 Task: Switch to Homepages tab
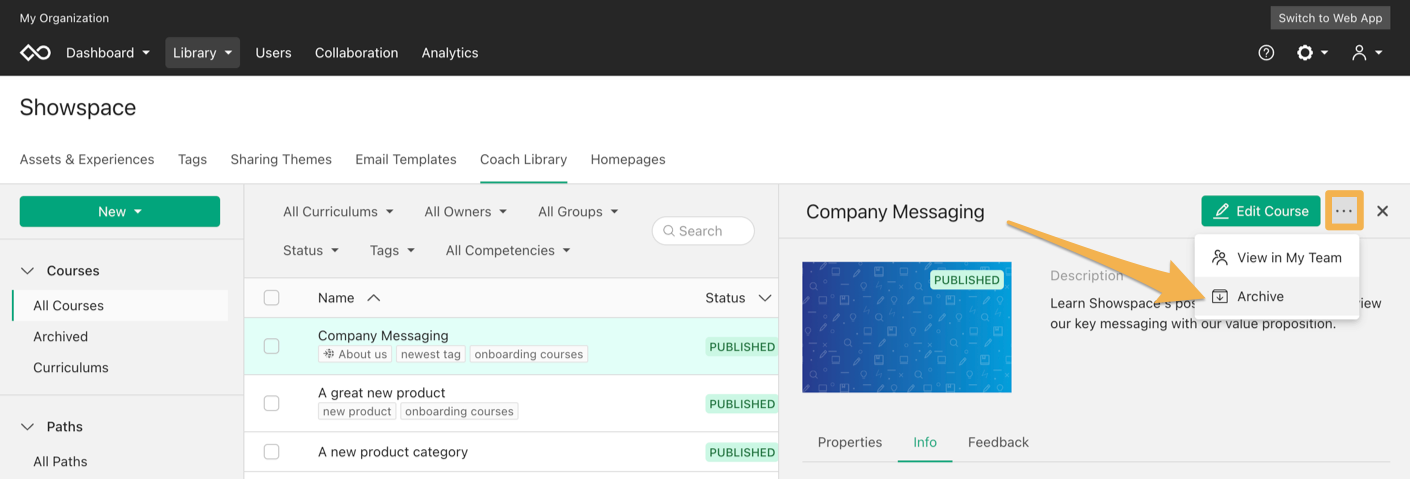(628, 160)
